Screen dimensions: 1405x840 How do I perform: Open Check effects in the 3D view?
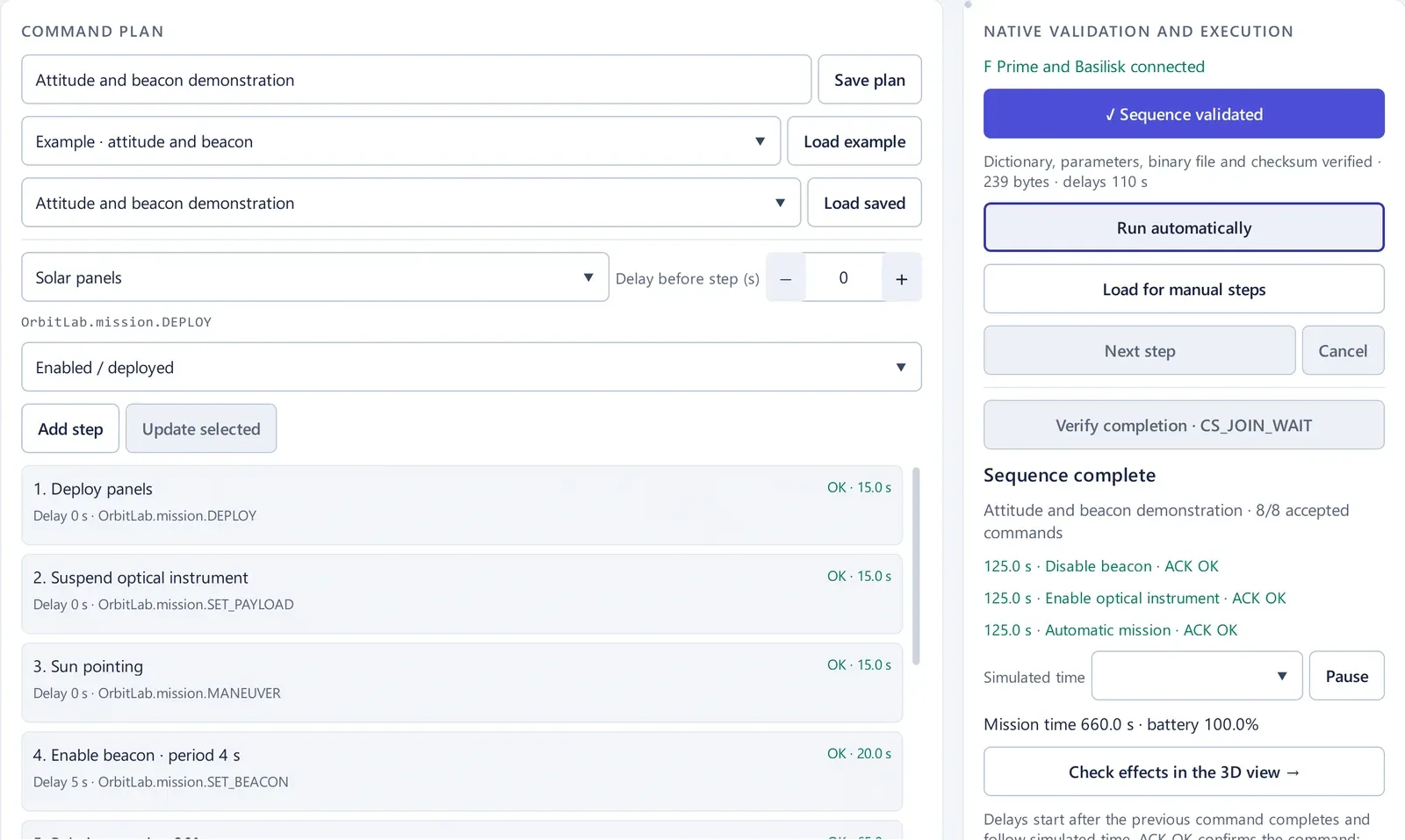tap(1184, 772)
